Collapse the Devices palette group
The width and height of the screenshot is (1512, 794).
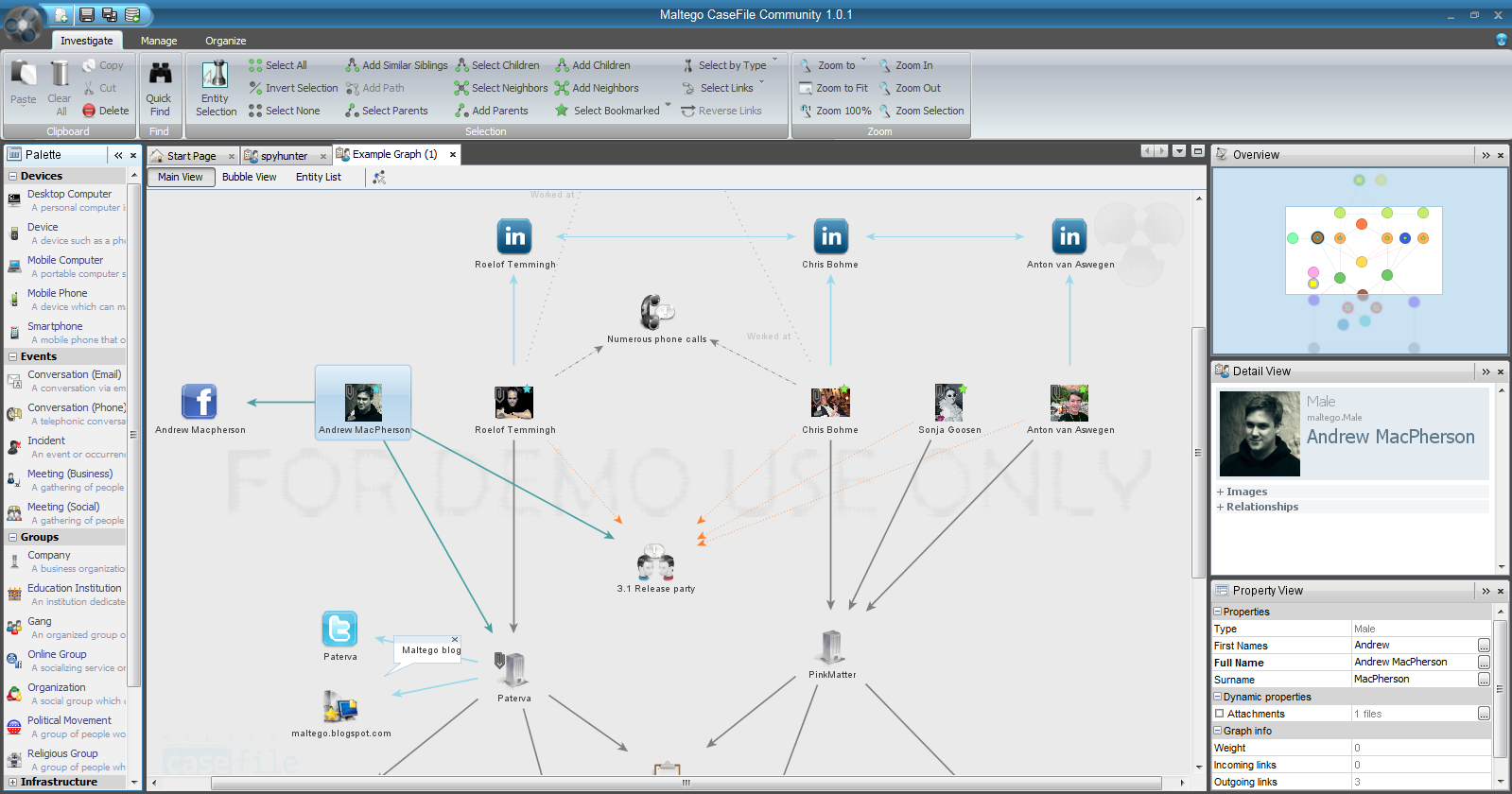pyautogui.click(x=12, y=176)
